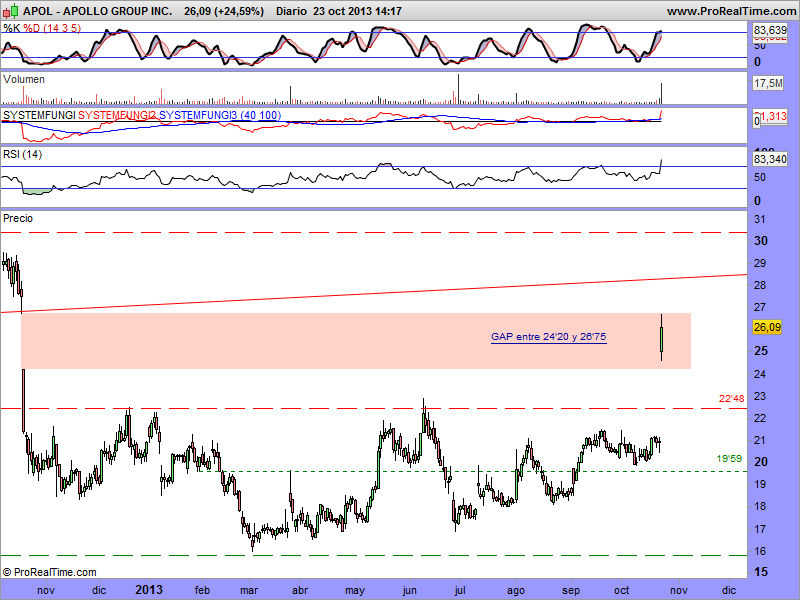Select the rising red trend line
The height and width of the screenshot is (600, 800).
point(373,293)
